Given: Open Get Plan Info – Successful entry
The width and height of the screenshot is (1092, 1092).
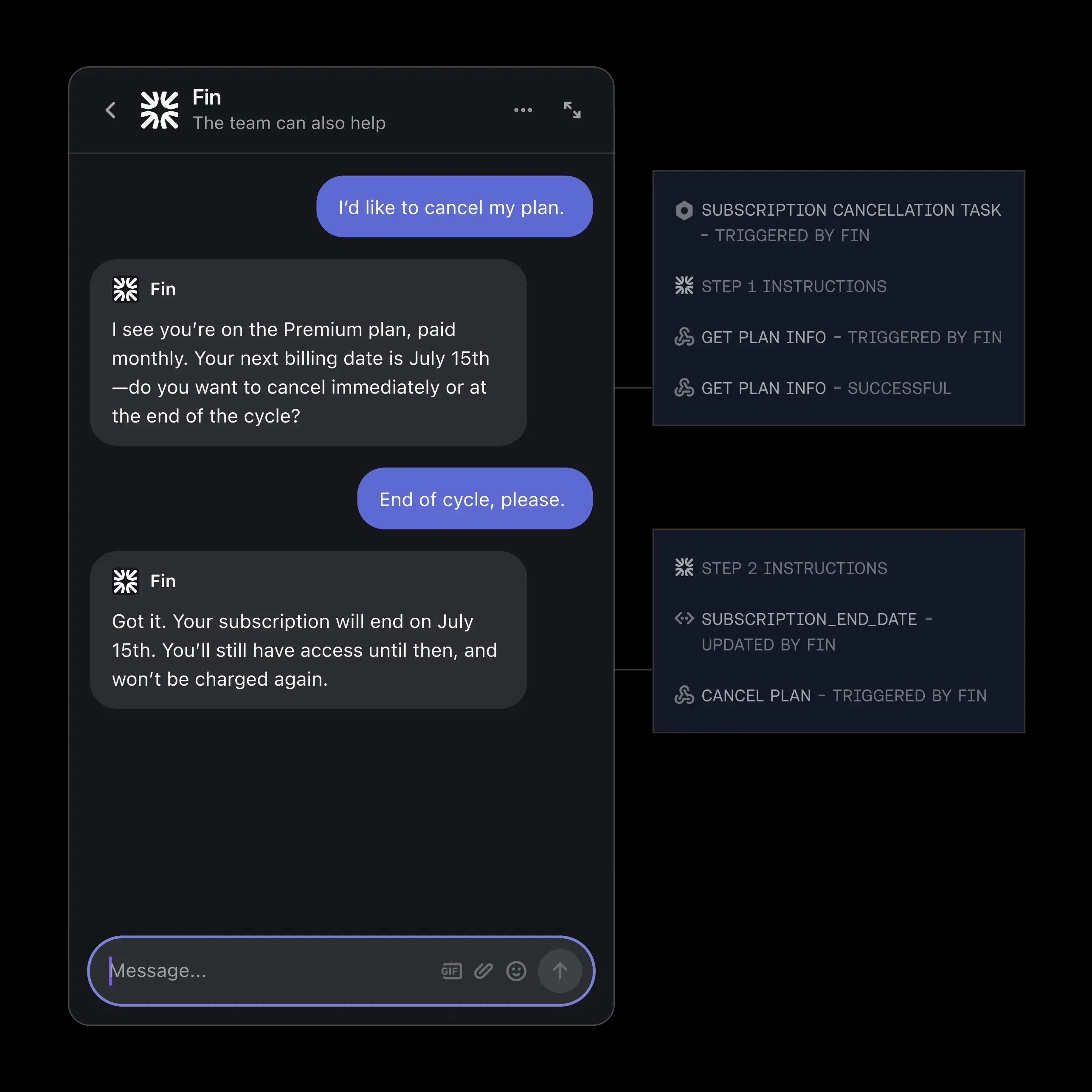Looking at the screenshot, I should point(813,388).
